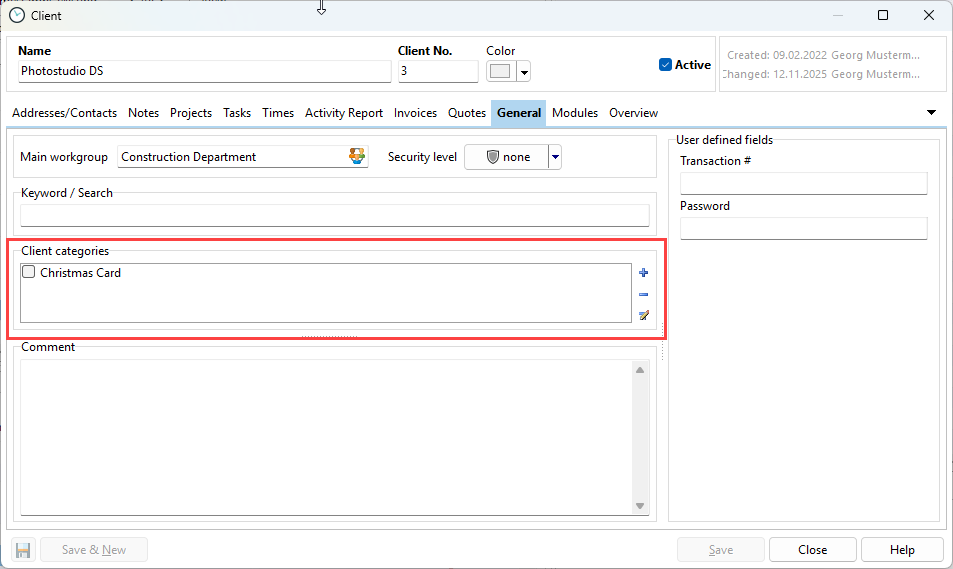Click the Comment scrollbar down arrow
Image resolution: width=953 pixels, height=569 pixels.
pos(640,506)
